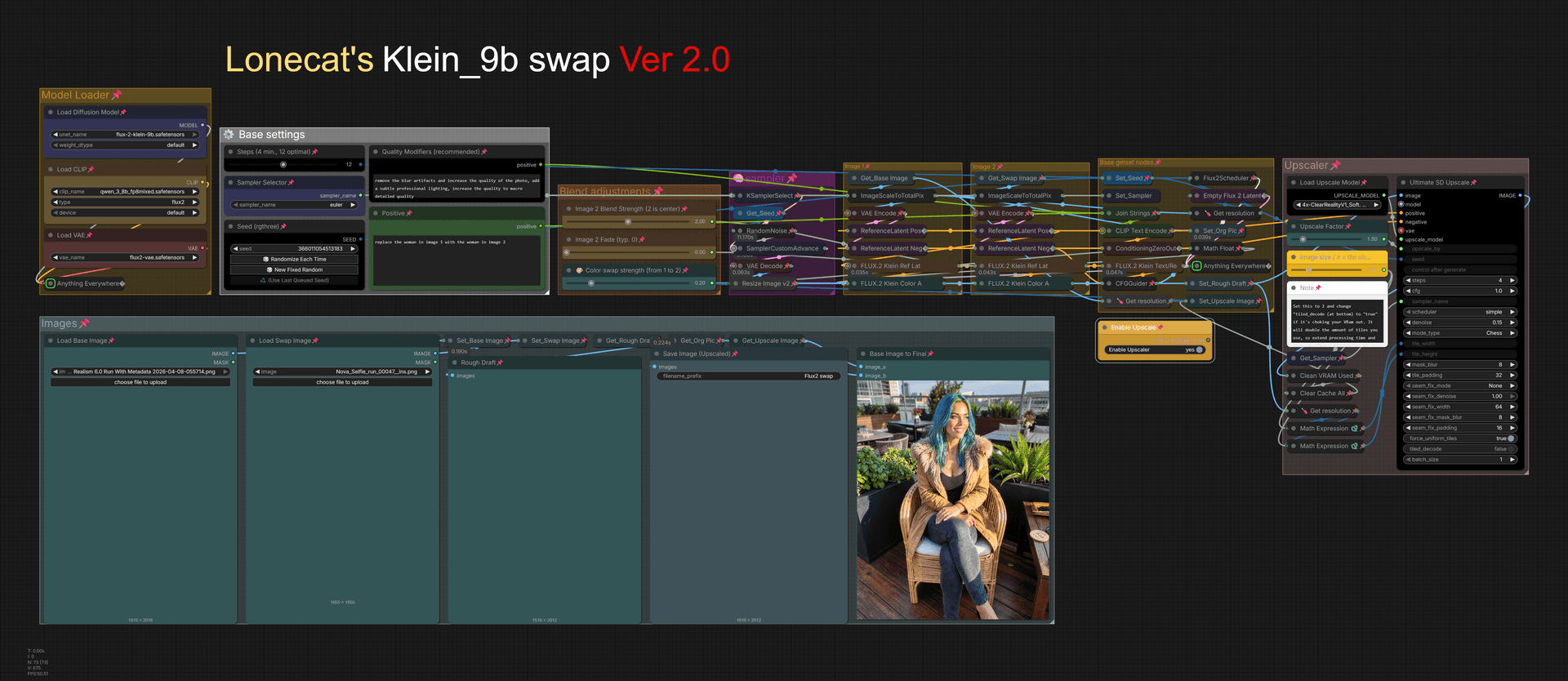Image resolution: width=1568 pixels, height=681 pixels.
Task: Click the pin on Ultimate SD Upscale node
Action: point(1473,183)
